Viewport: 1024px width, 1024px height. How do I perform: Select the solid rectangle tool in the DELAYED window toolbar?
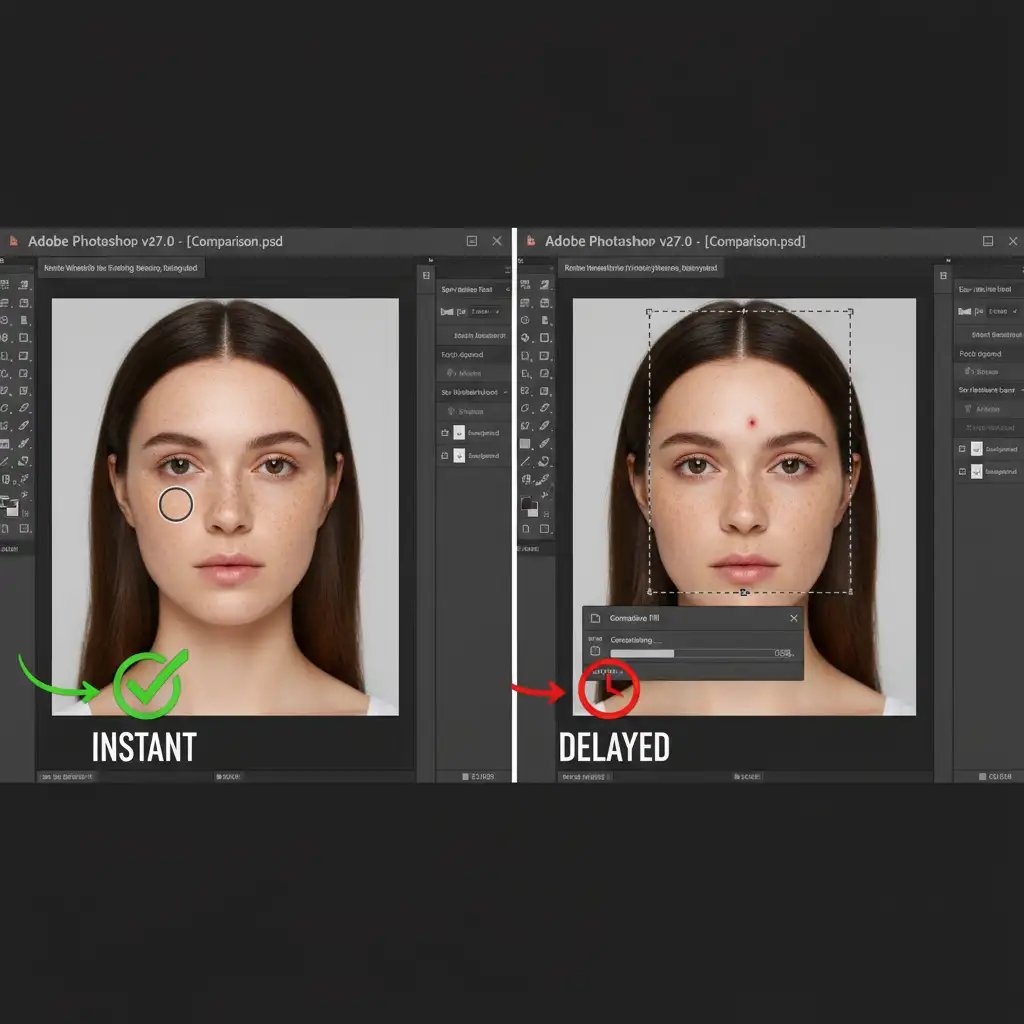pyautogui.click(x=525, y=443)
